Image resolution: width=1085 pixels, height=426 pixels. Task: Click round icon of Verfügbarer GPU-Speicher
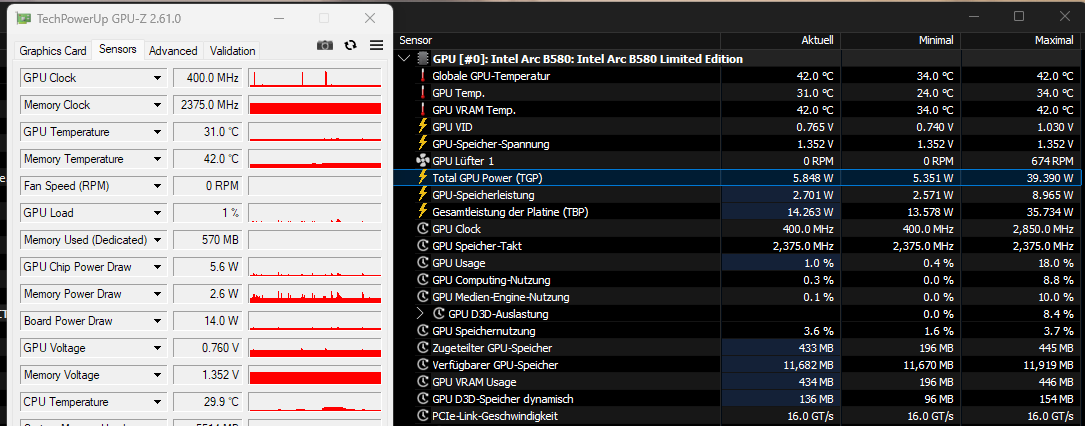[423, 364]
